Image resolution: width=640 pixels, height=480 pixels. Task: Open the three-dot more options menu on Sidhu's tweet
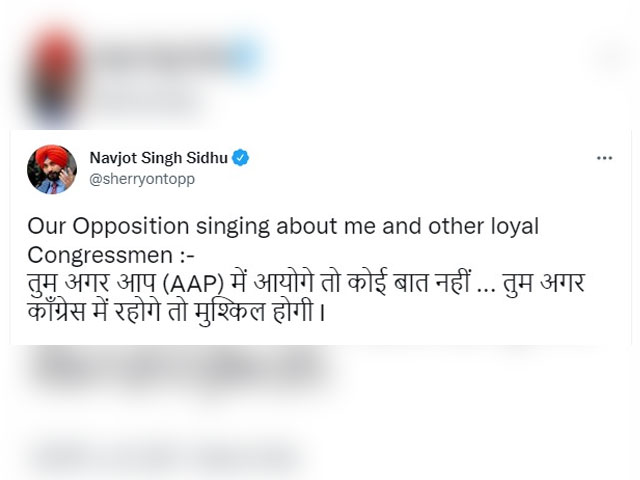point(604,158)
